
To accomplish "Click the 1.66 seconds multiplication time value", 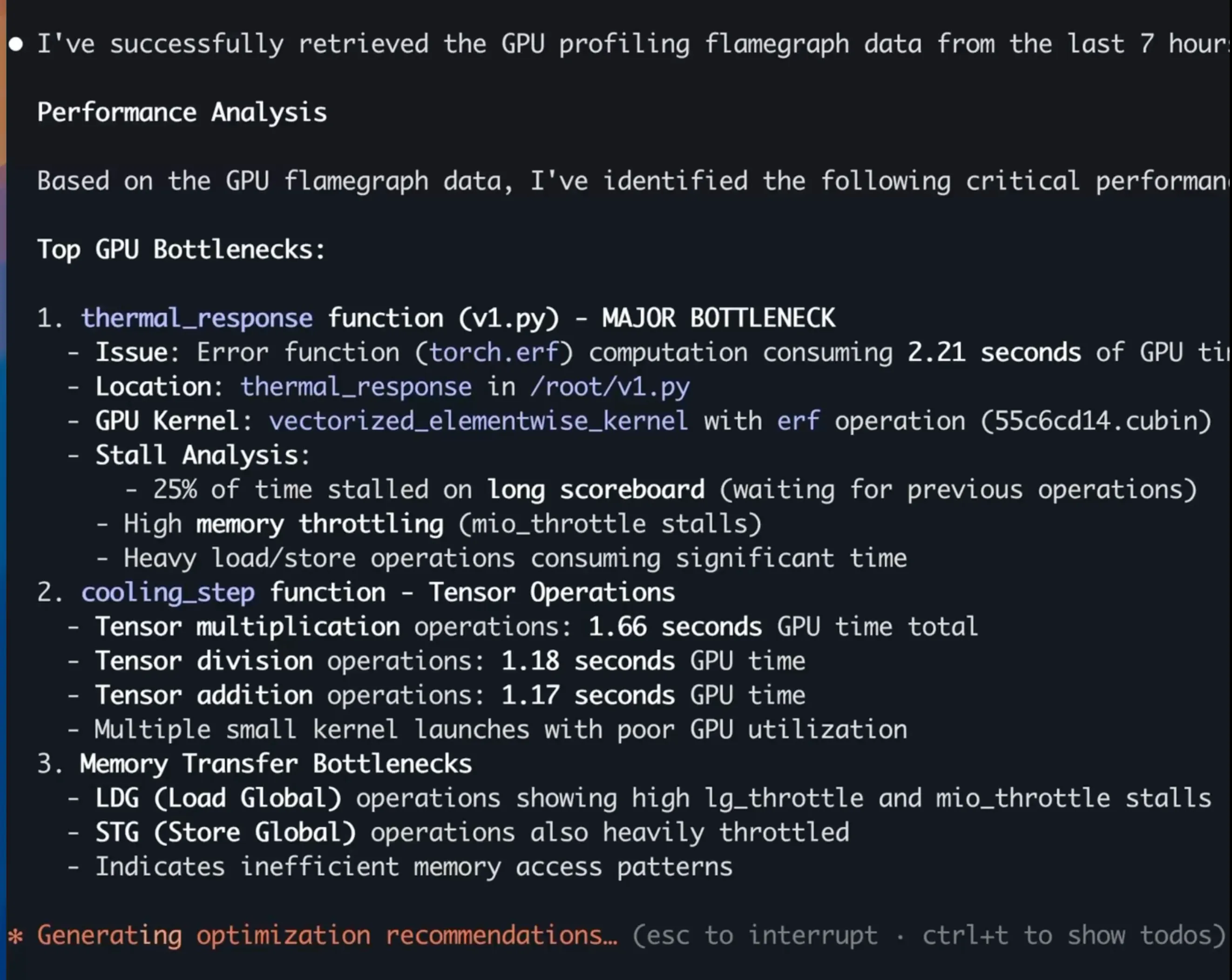I will [x=675, y=626].
